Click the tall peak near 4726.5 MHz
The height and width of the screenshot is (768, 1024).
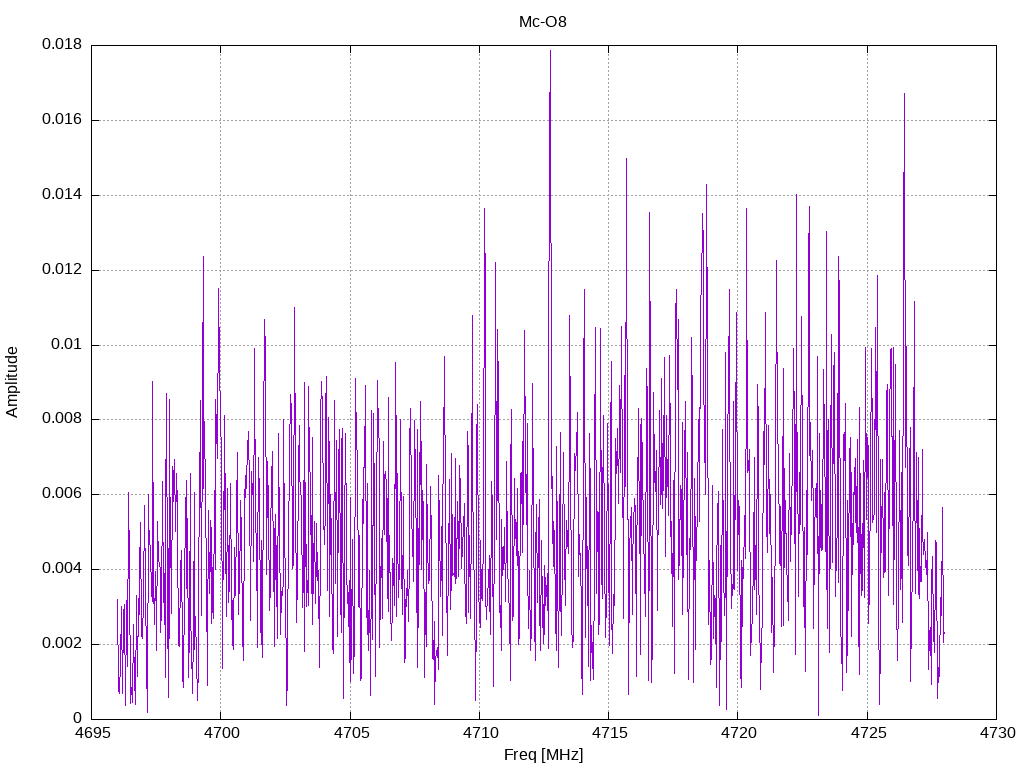pyautogui.click(x=904, y=94)
